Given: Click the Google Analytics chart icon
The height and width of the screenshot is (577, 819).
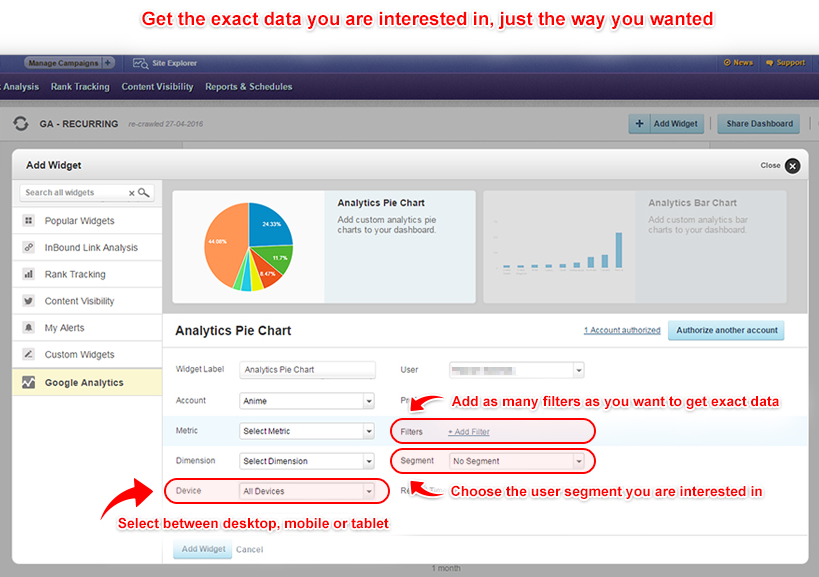Looking at the screenshot, I should (29, 382).
